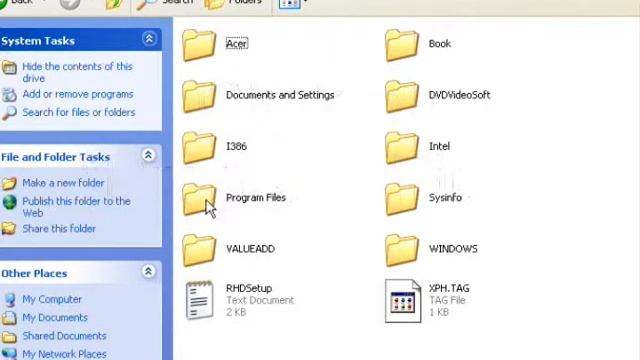Click the File and Folder Tasks title

coord(56,157)
